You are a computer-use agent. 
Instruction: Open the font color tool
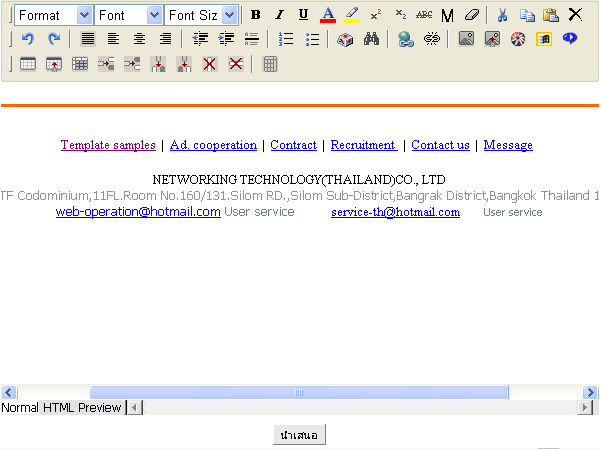tap(328, 15)
